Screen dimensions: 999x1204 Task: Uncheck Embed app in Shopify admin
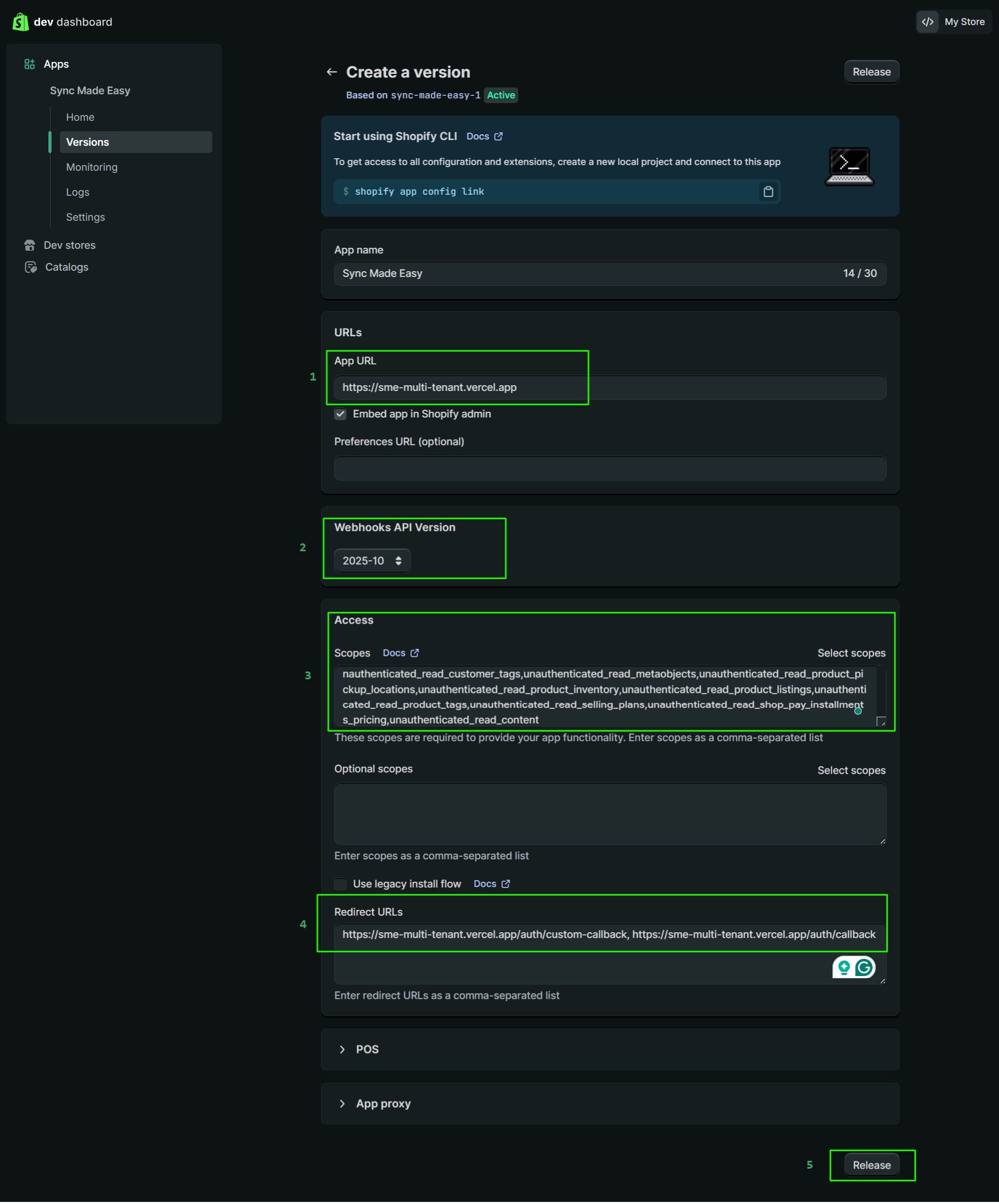pos(340,414)
